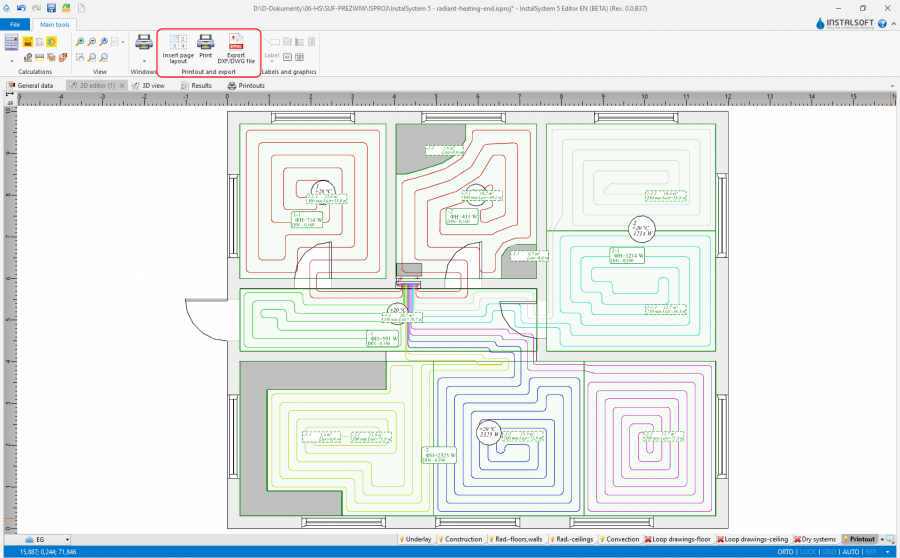
Task: Close the 2D editor tab
Action: (122, 86)
